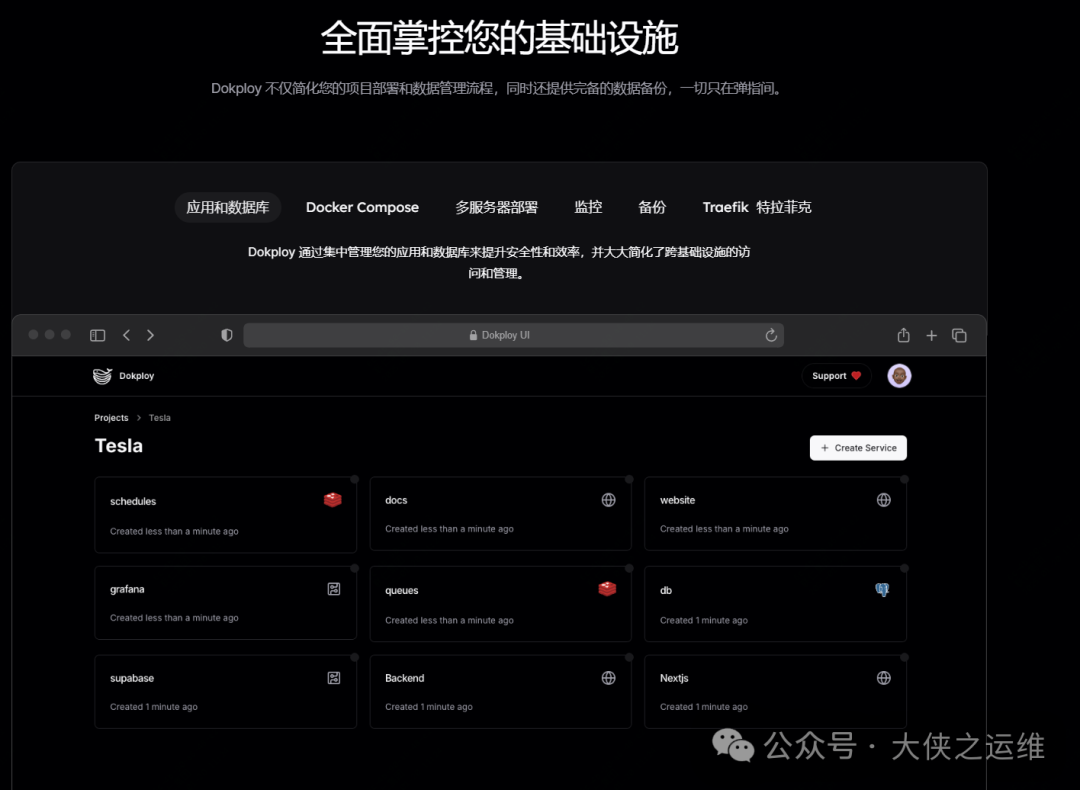Open the queues service title
This screenshot has height=790, width=1080.
[x=402, y=590]
